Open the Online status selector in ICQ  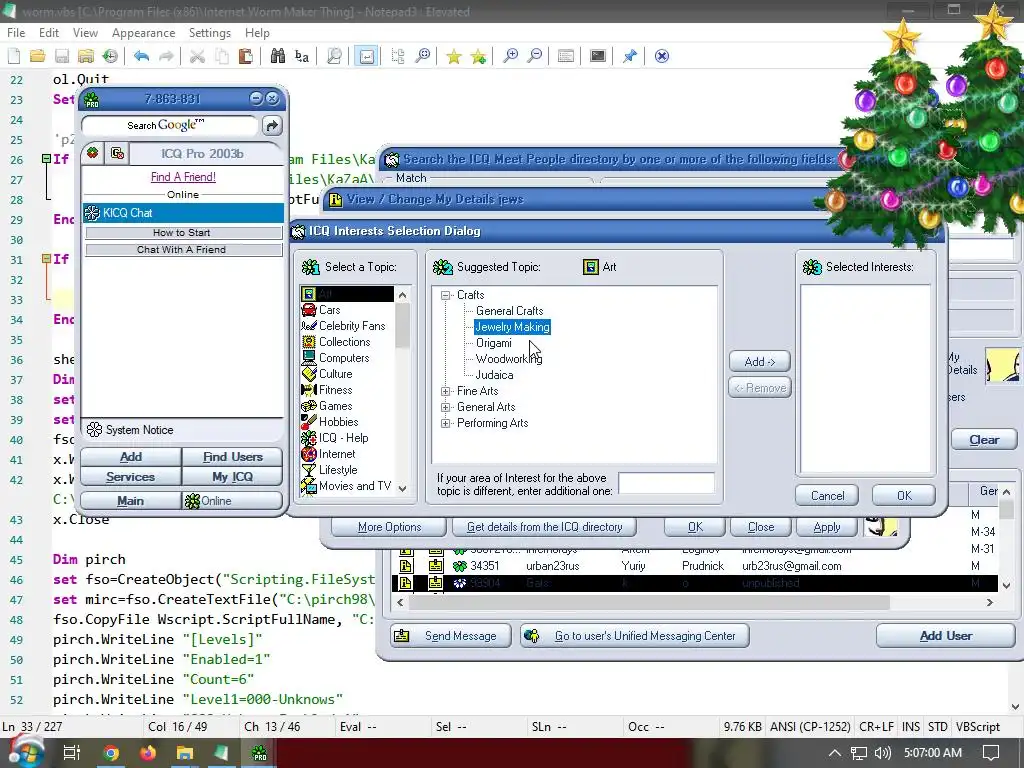[232, 501]
